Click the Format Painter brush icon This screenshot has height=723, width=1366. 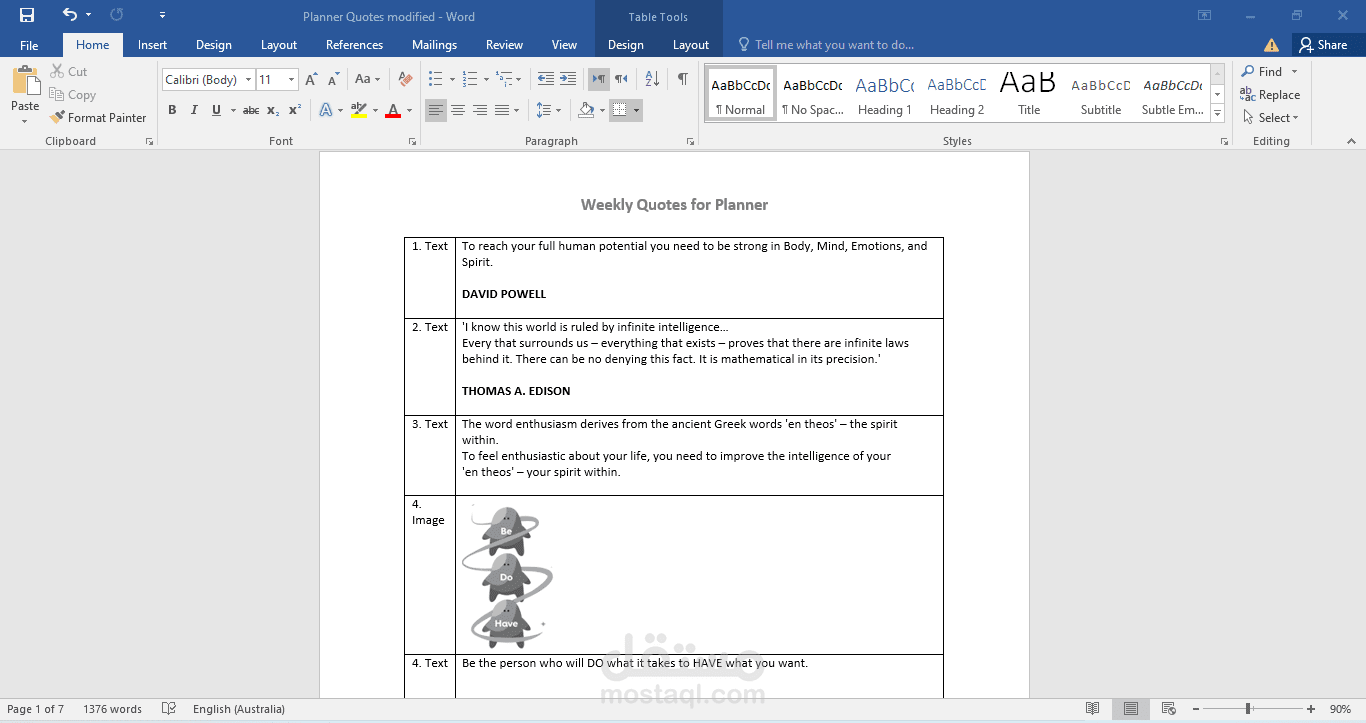[x=57, y=117]
